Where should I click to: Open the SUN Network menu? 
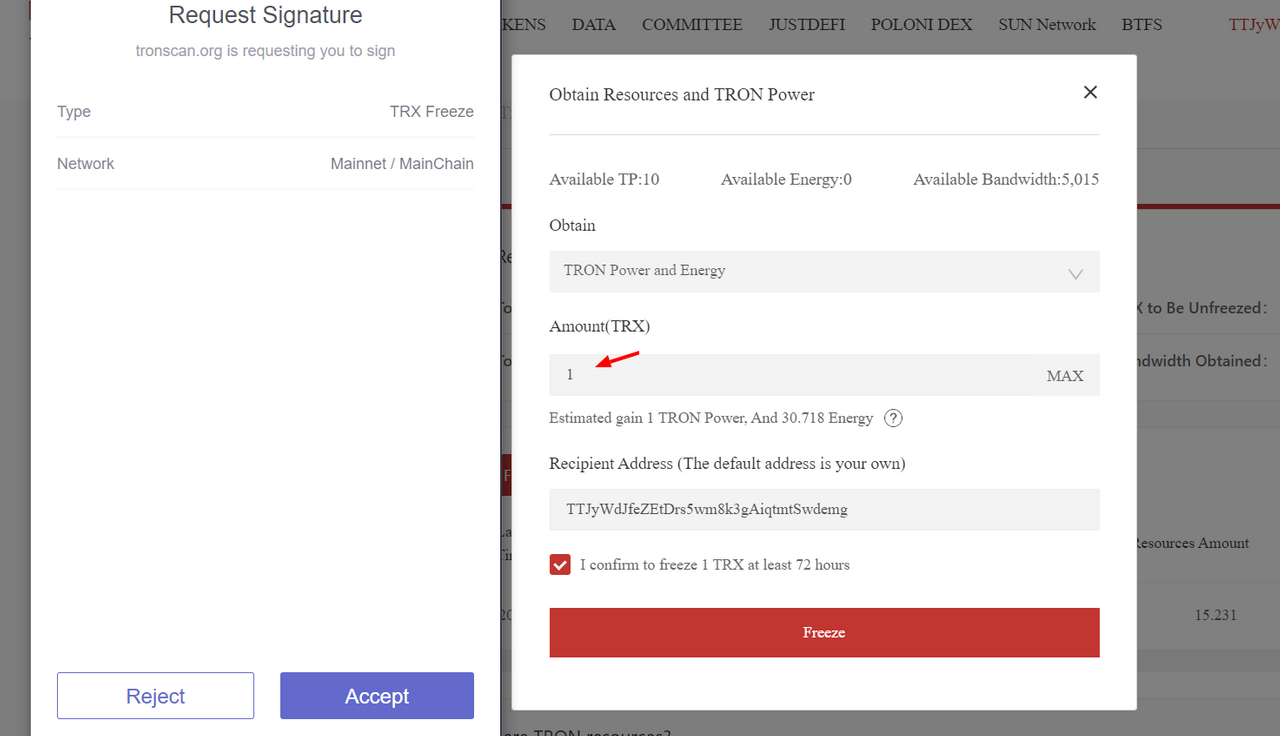click(x=1047, y=25)
